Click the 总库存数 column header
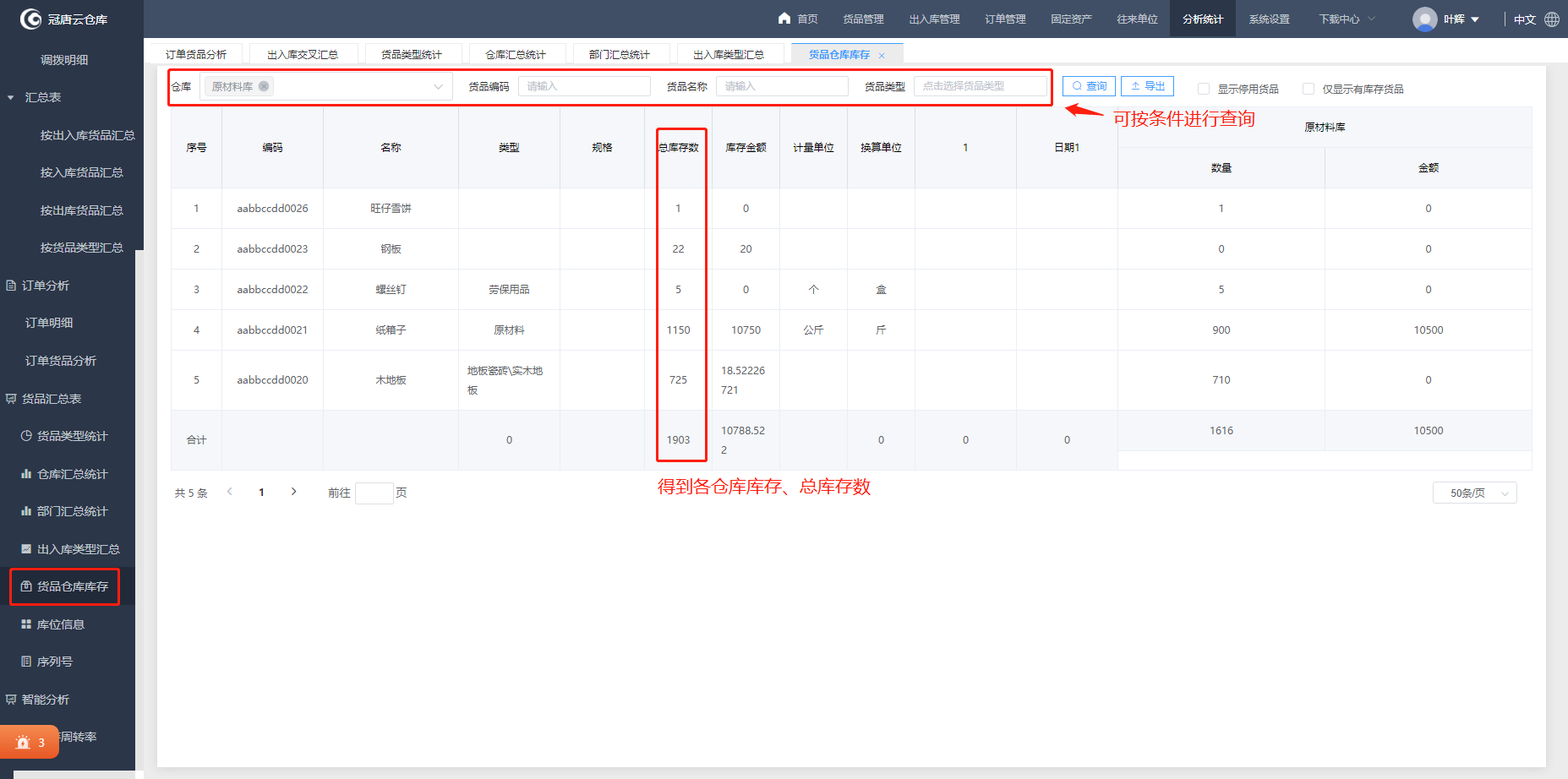 (678, 147)
